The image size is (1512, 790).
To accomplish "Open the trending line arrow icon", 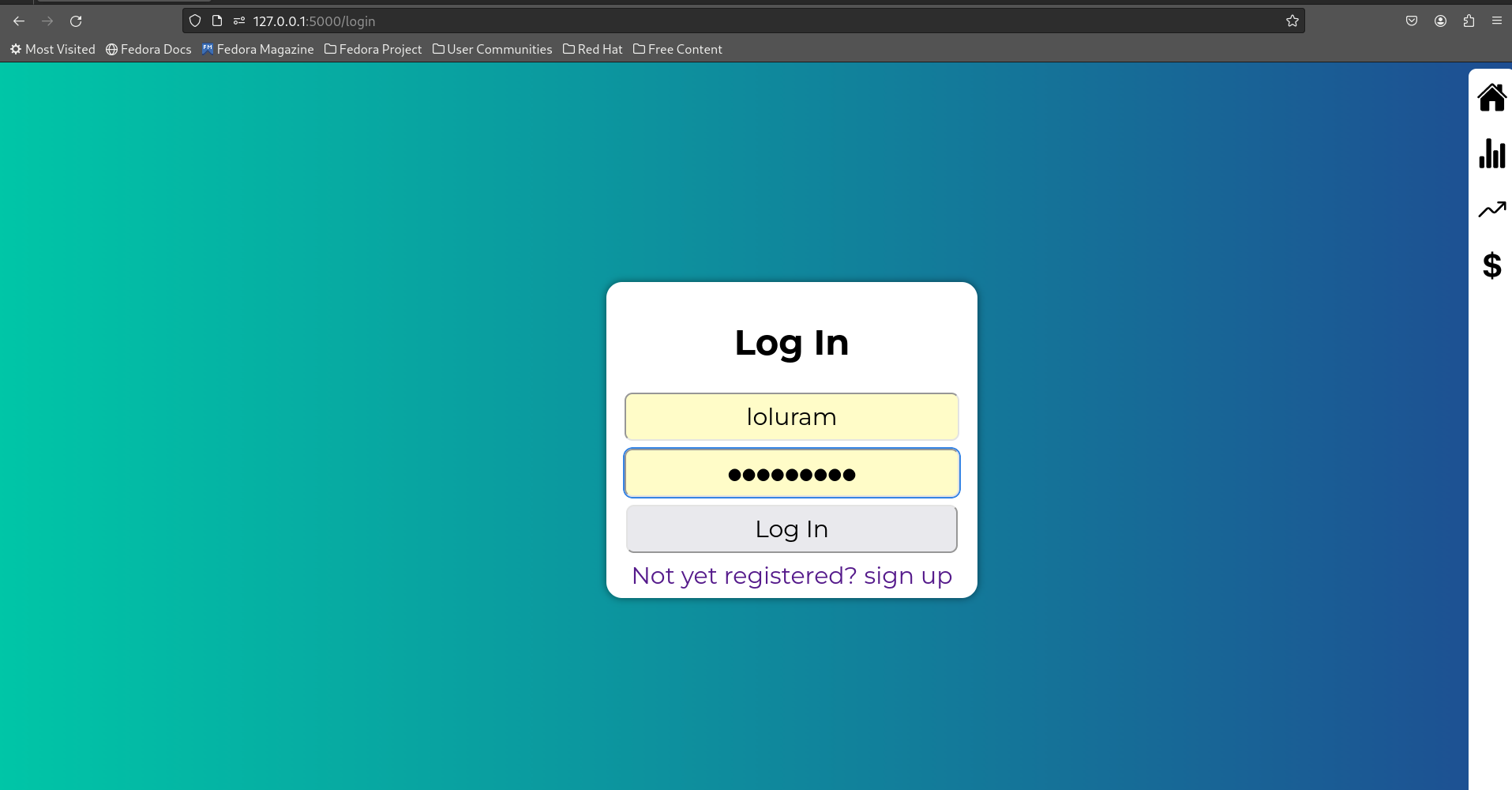I will coord(1491,209).
